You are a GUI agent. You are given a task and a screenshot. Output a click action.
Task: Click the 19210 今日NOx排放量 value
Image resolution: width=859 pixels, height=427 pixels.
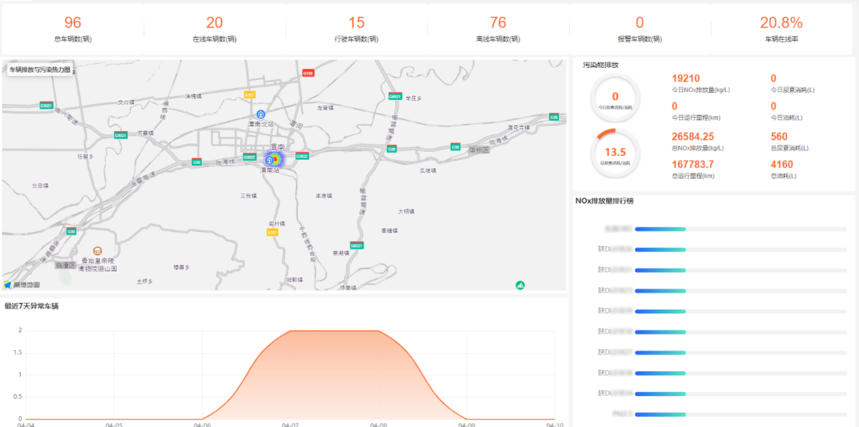[686, 78]
